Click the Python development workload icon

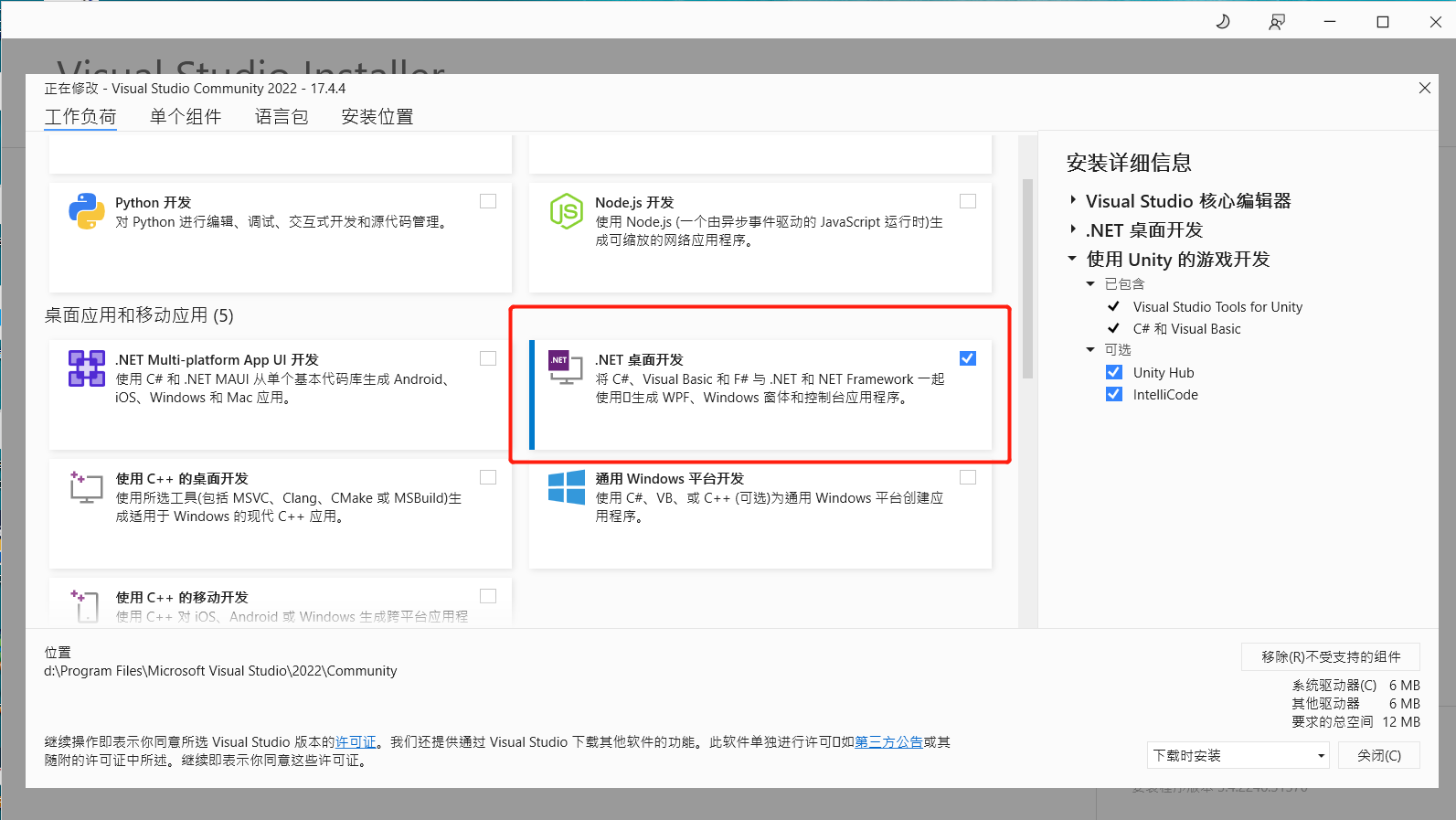(87, 211)
